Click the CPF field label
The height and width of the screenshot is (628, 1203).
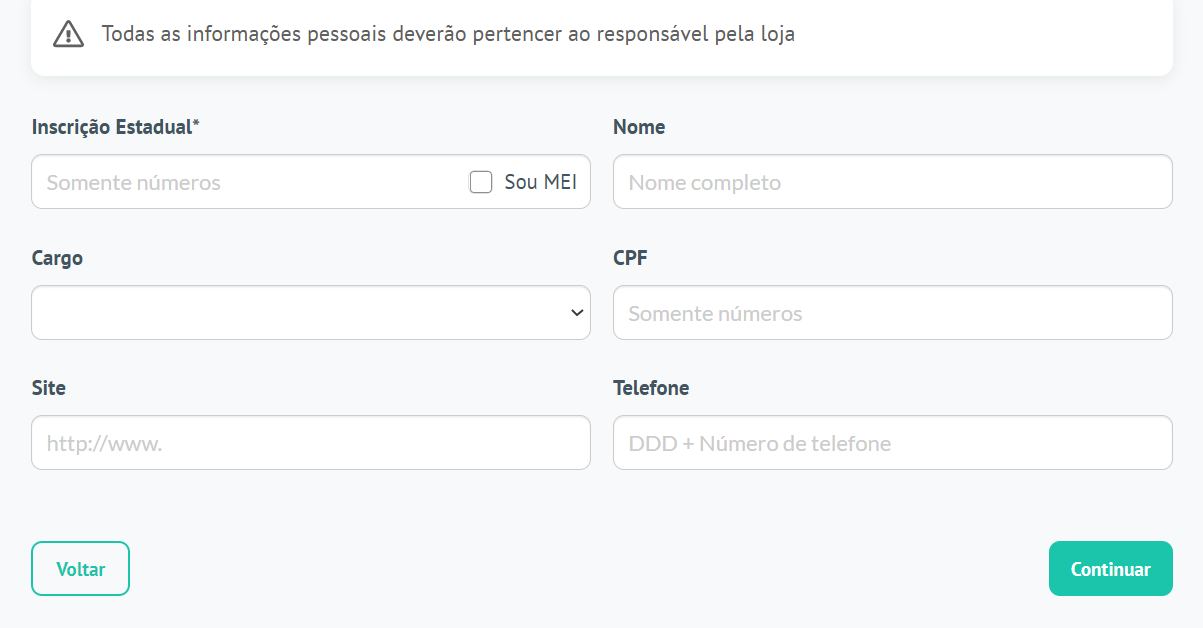(x=630, y=258)
